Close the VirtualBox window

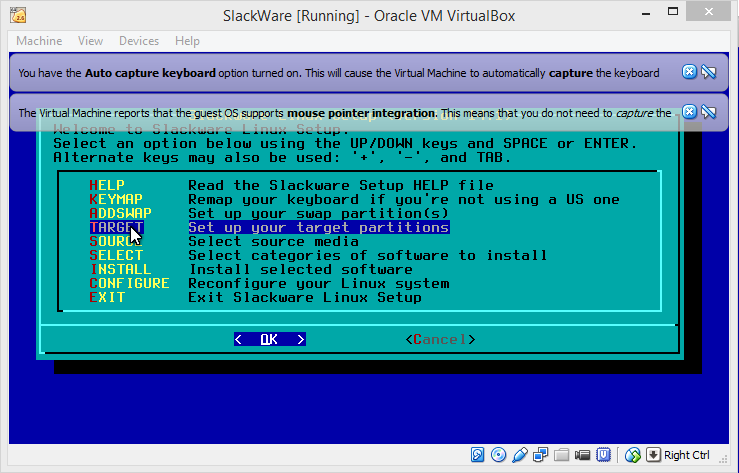(709, 12)
